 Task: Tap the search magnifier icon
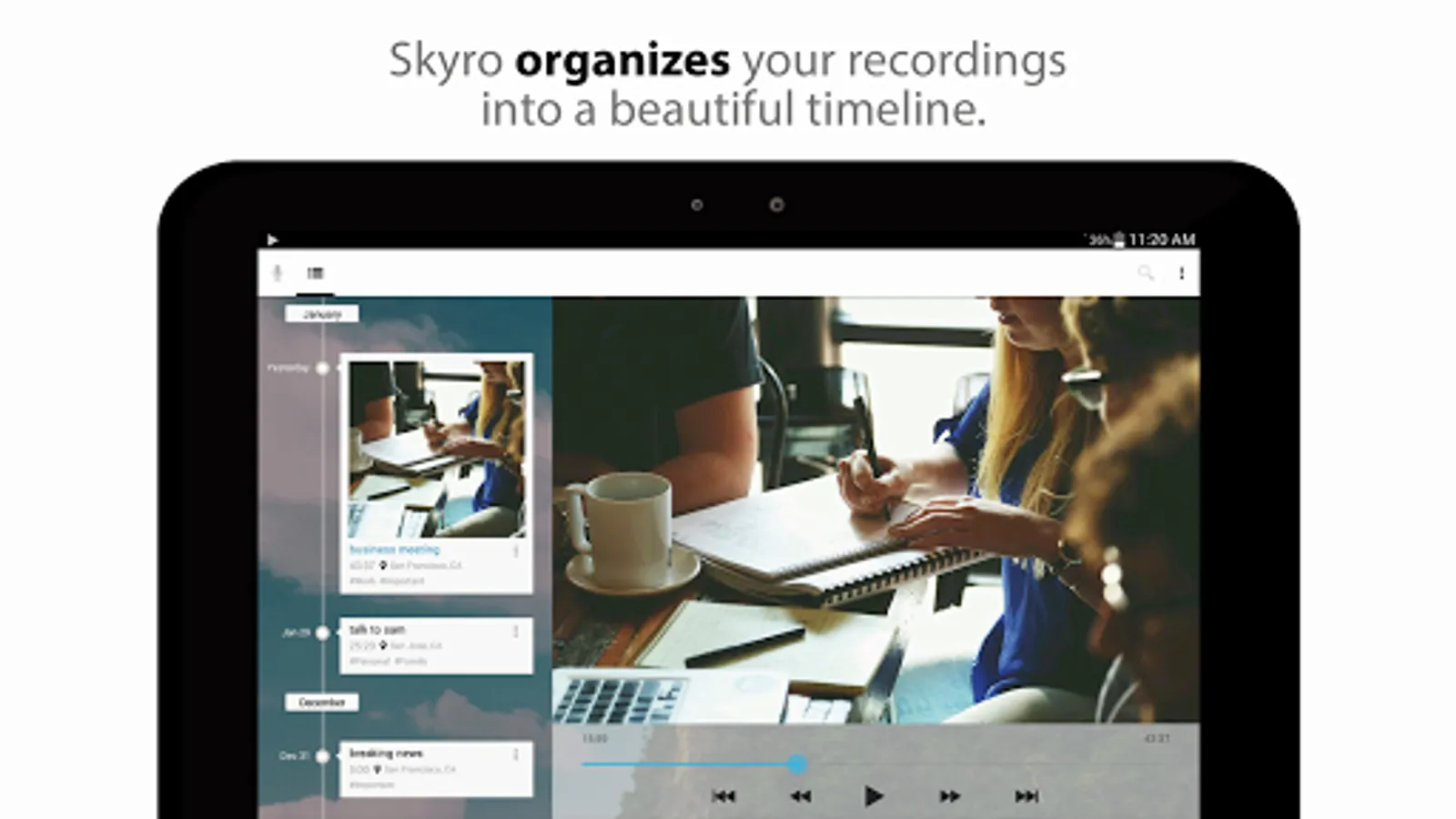click(1146, 272)
